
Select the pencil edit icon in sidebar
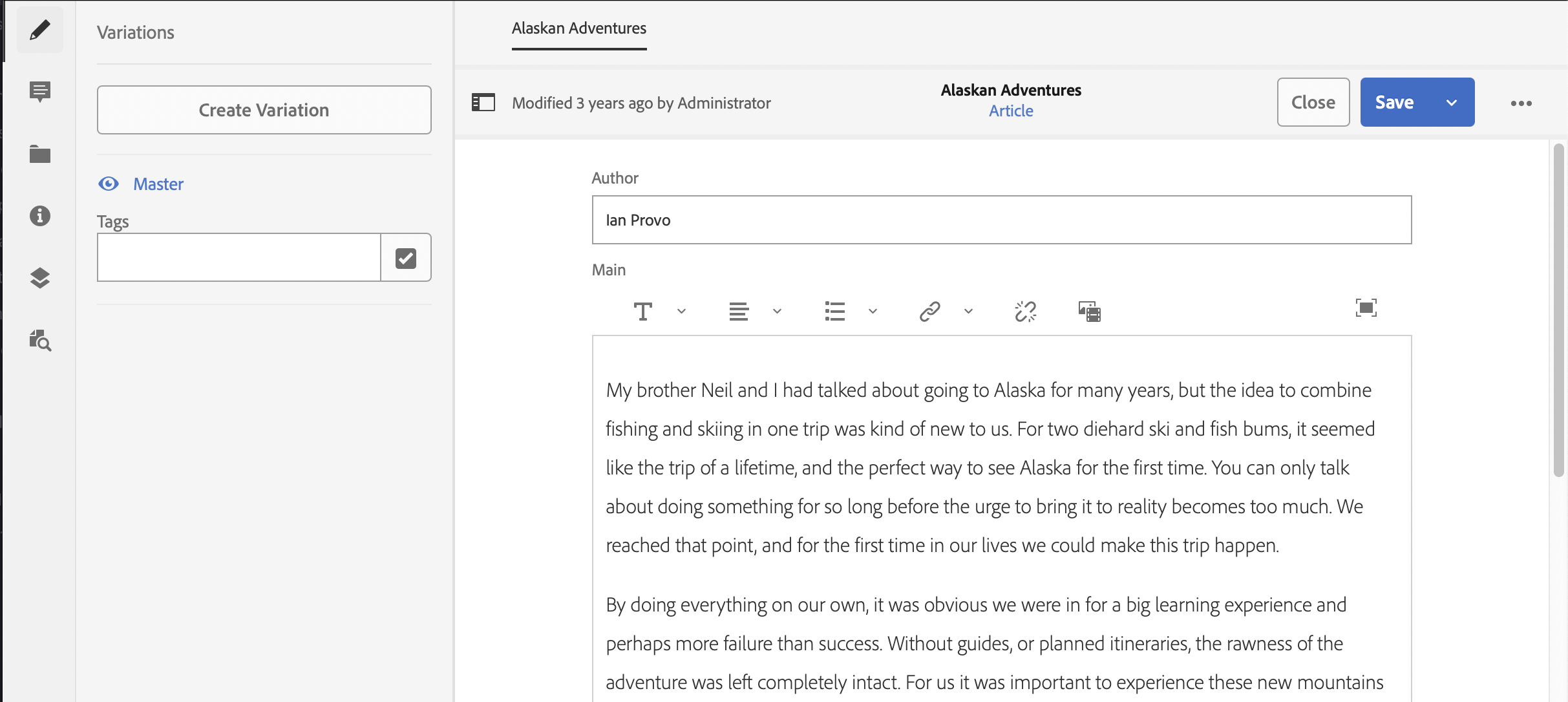[x=39, y=30]
